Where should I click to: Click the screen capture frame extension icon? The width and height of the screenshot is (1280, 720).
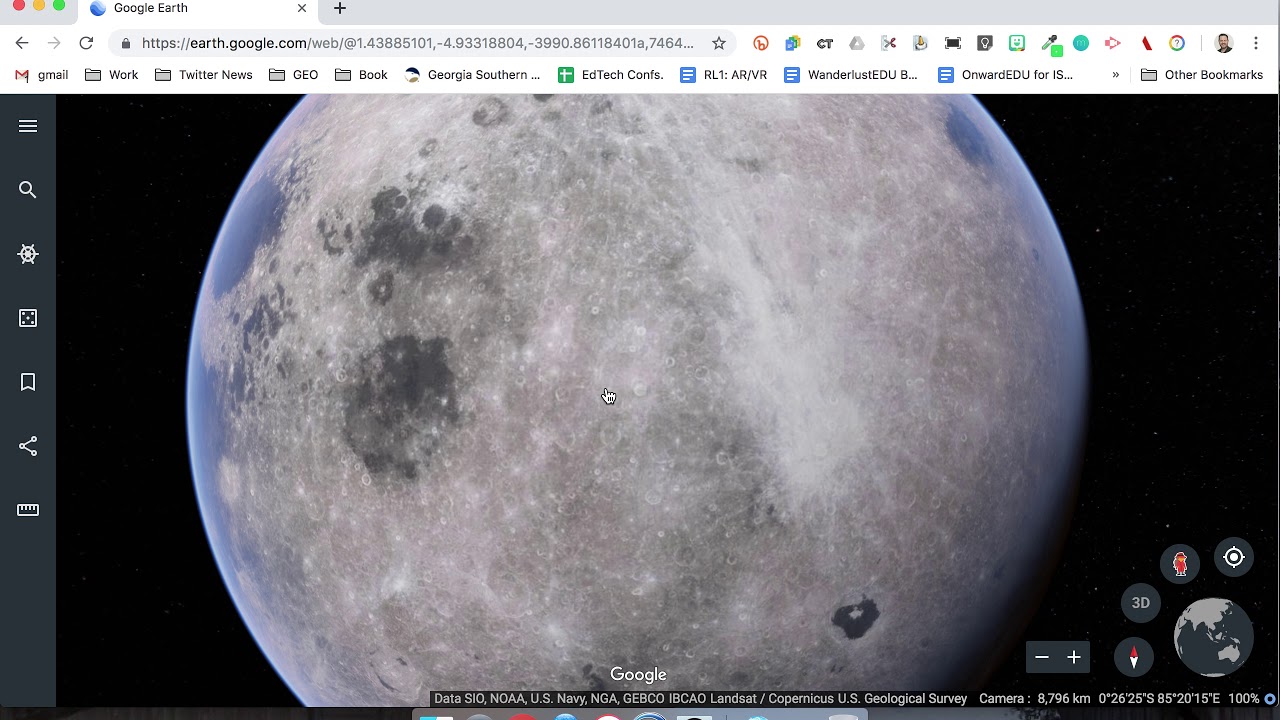point(953,43)
